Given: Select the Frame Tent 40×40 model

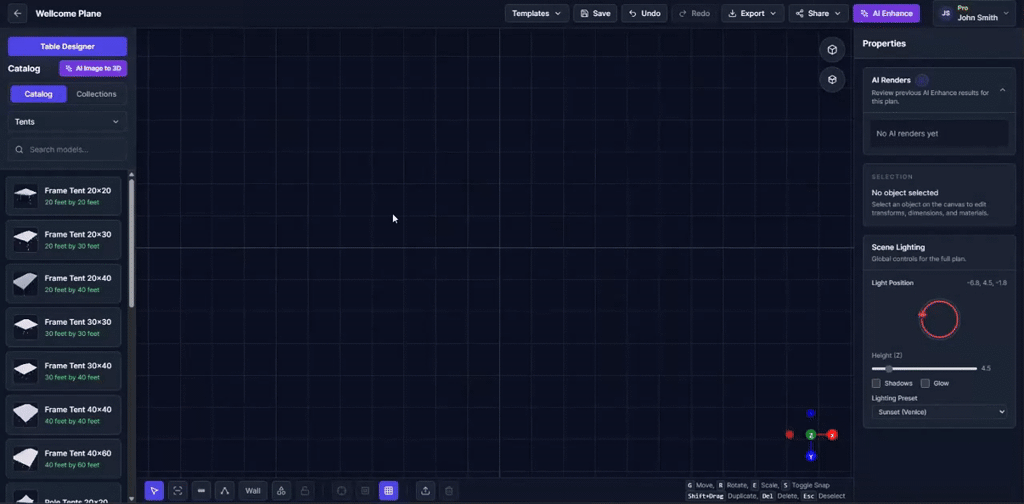Looking at the screenshot, I should (63, 415).
